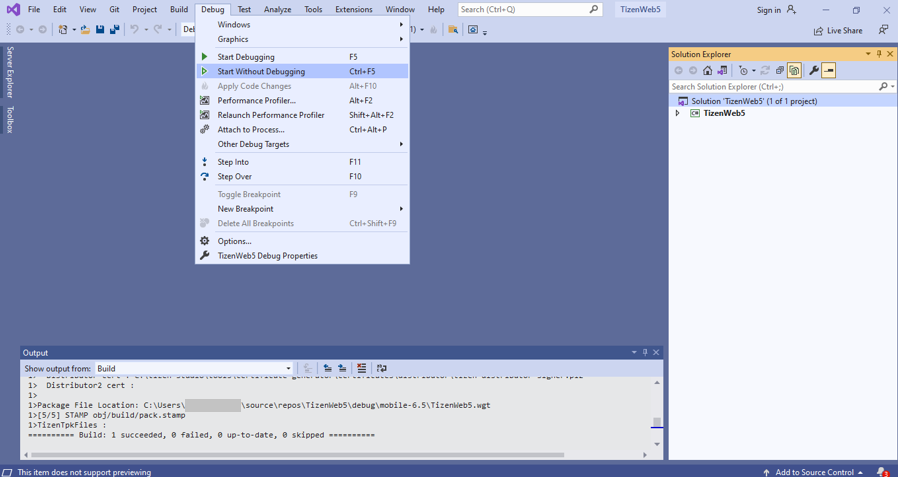Click Collapse All icon in Solution Explorer
This screenshot has height=477, width=898.
(x=780, y=71)
